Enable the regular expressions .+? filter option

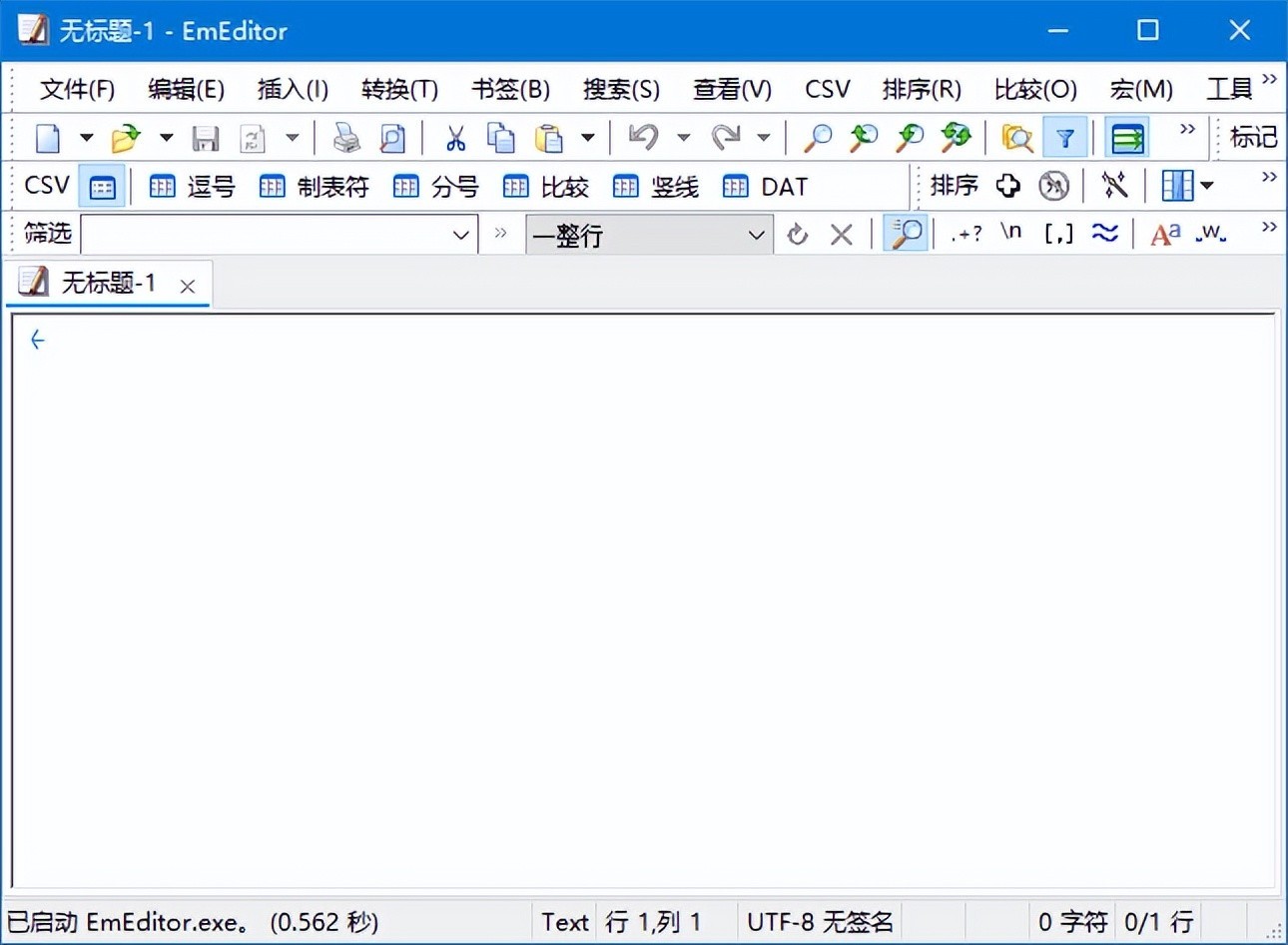click(x=966, y=234)
